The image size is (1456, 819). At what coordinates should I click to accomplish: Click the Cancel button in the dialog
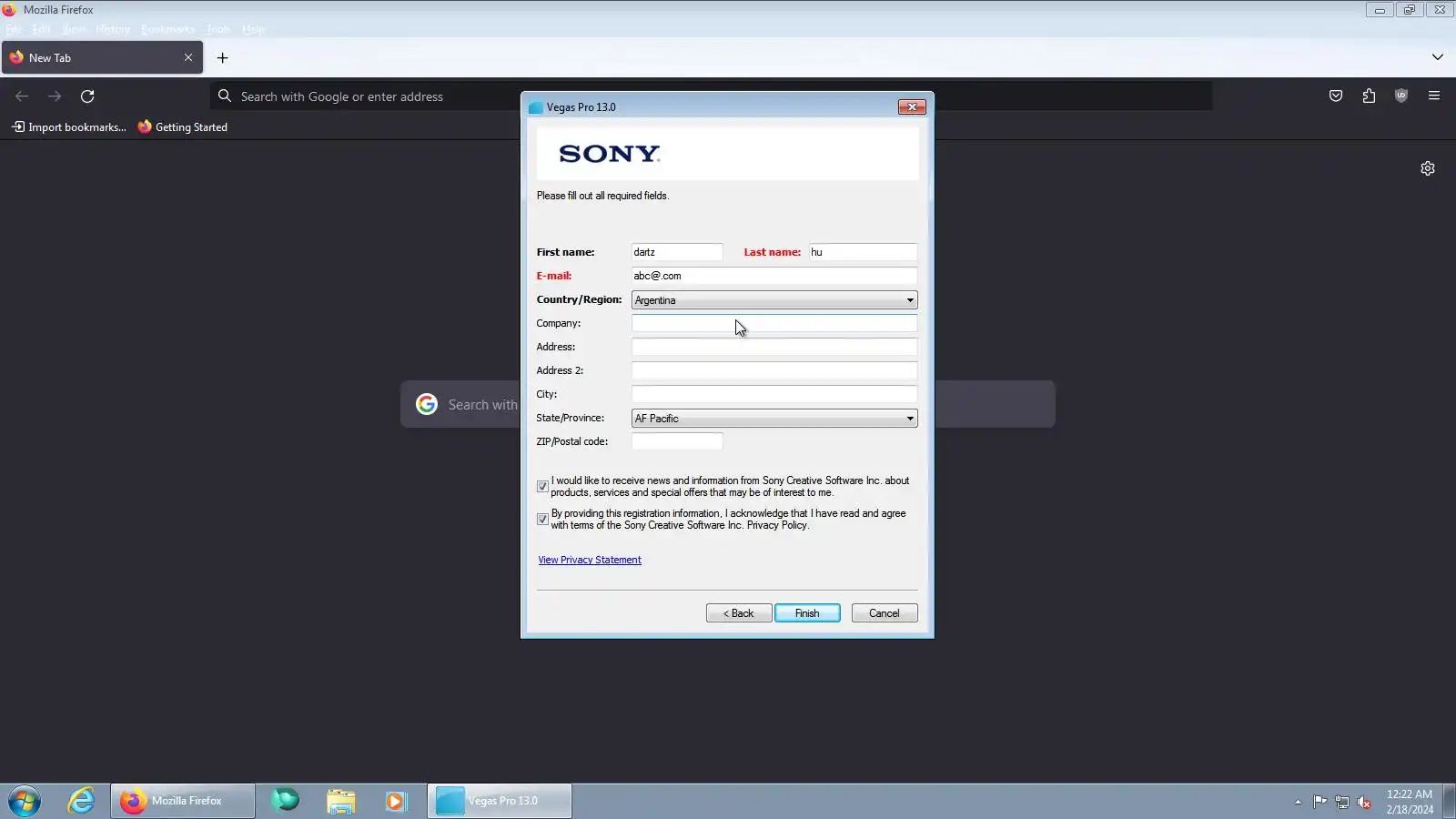pyautogui.click(x=885, y=613)
